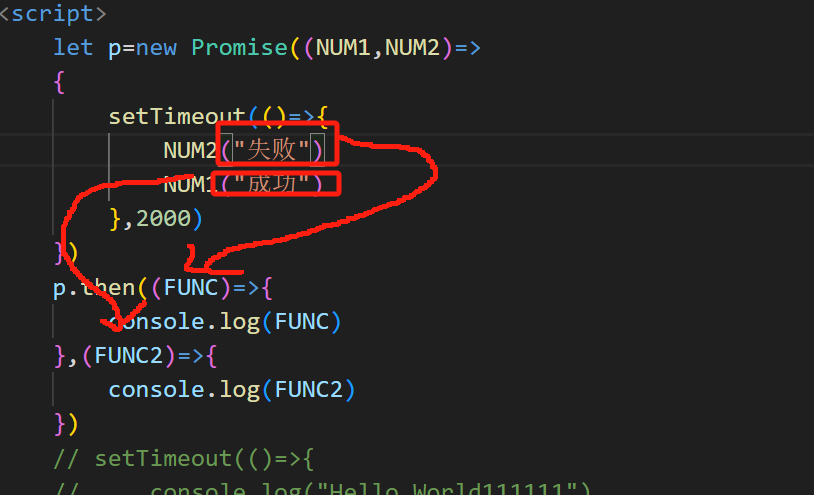Click the 'Promise' class name
The width and height of the screenshot is (814, 495).
(239, 48)
